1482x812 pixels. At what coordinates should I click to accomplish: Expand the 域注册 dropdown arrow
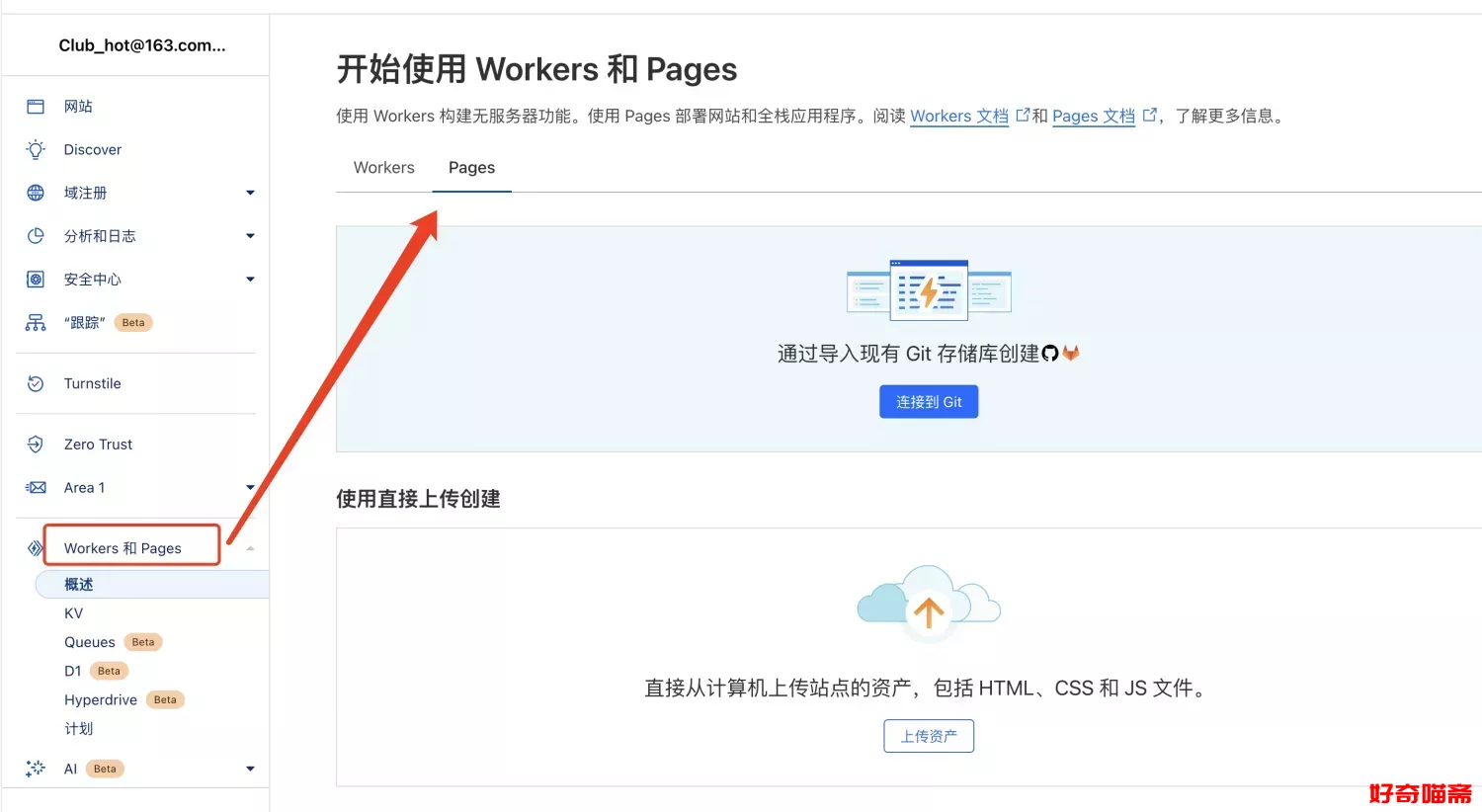pyautogui.click(x=250, y=193)
